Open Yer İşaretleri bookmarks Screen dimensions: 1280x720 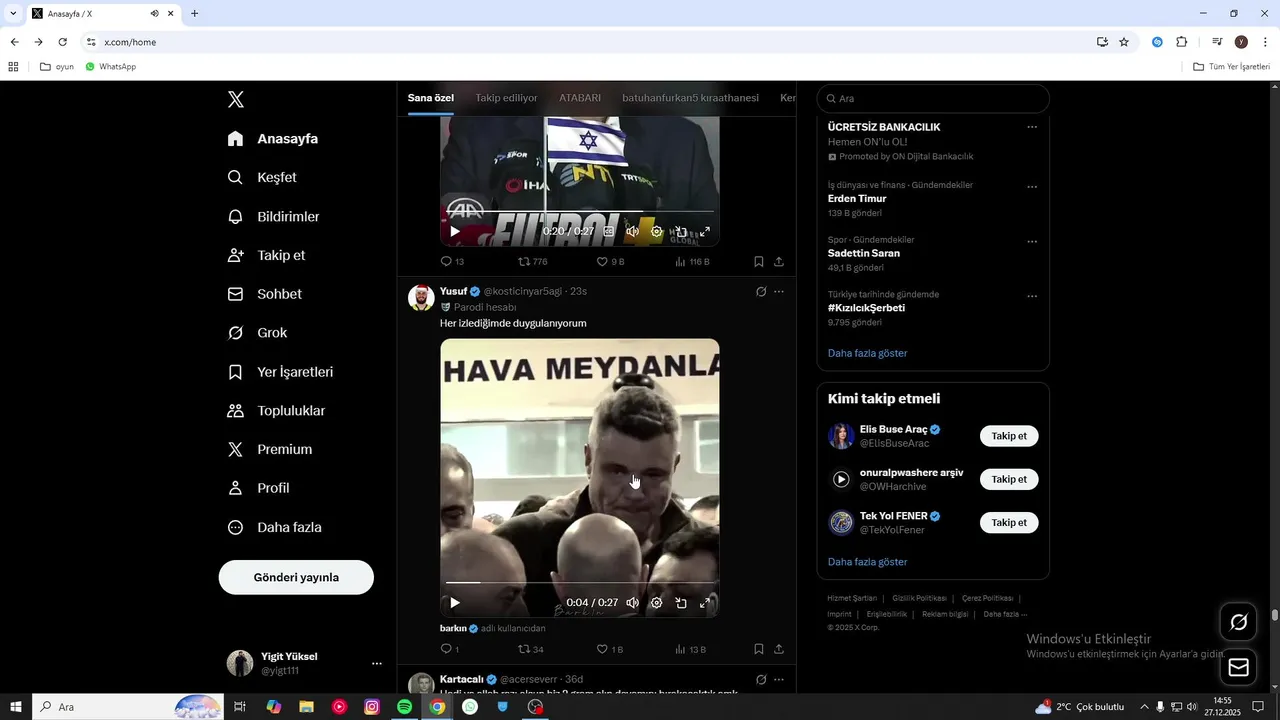pos(280,372)
